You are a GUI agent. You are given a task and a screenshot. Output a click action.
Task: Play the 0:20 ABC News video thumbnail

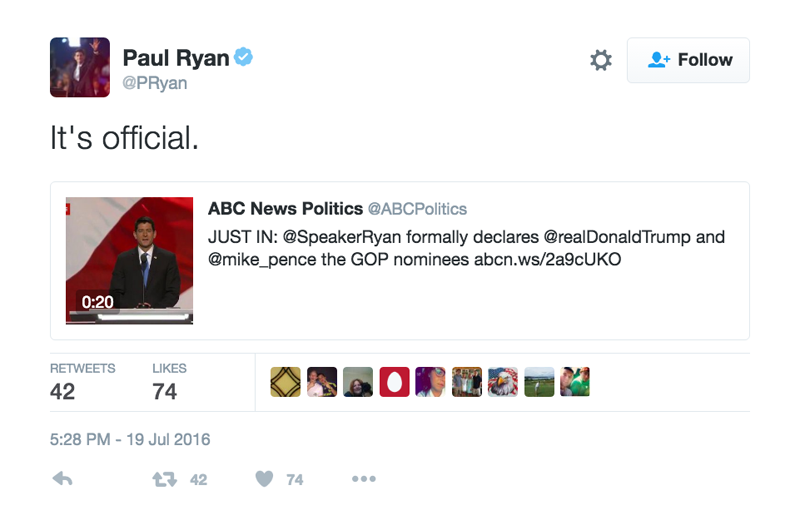pos(129,260)
